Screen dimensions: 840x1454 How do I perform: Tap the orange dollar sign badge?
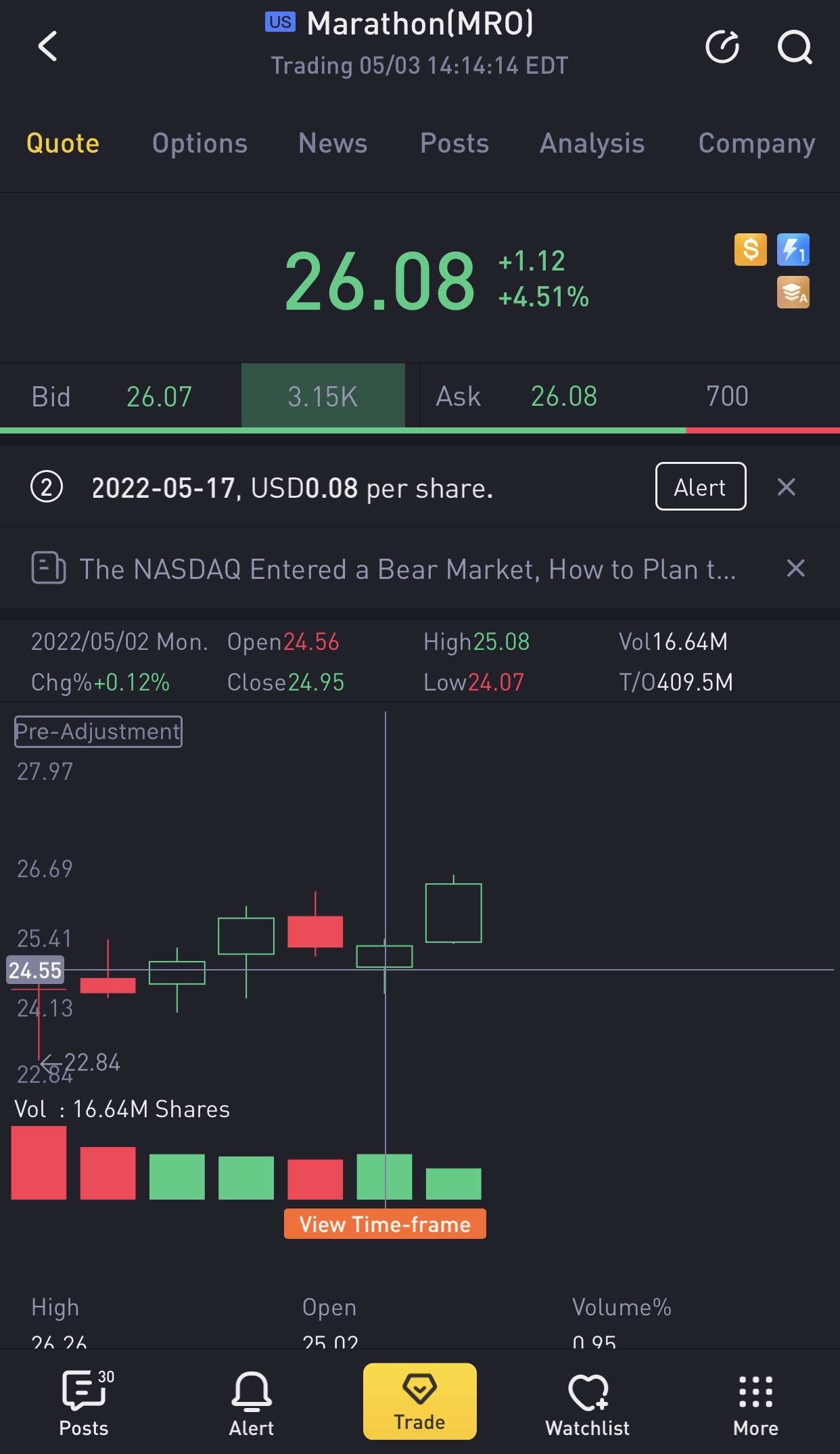tap(751, 250)
